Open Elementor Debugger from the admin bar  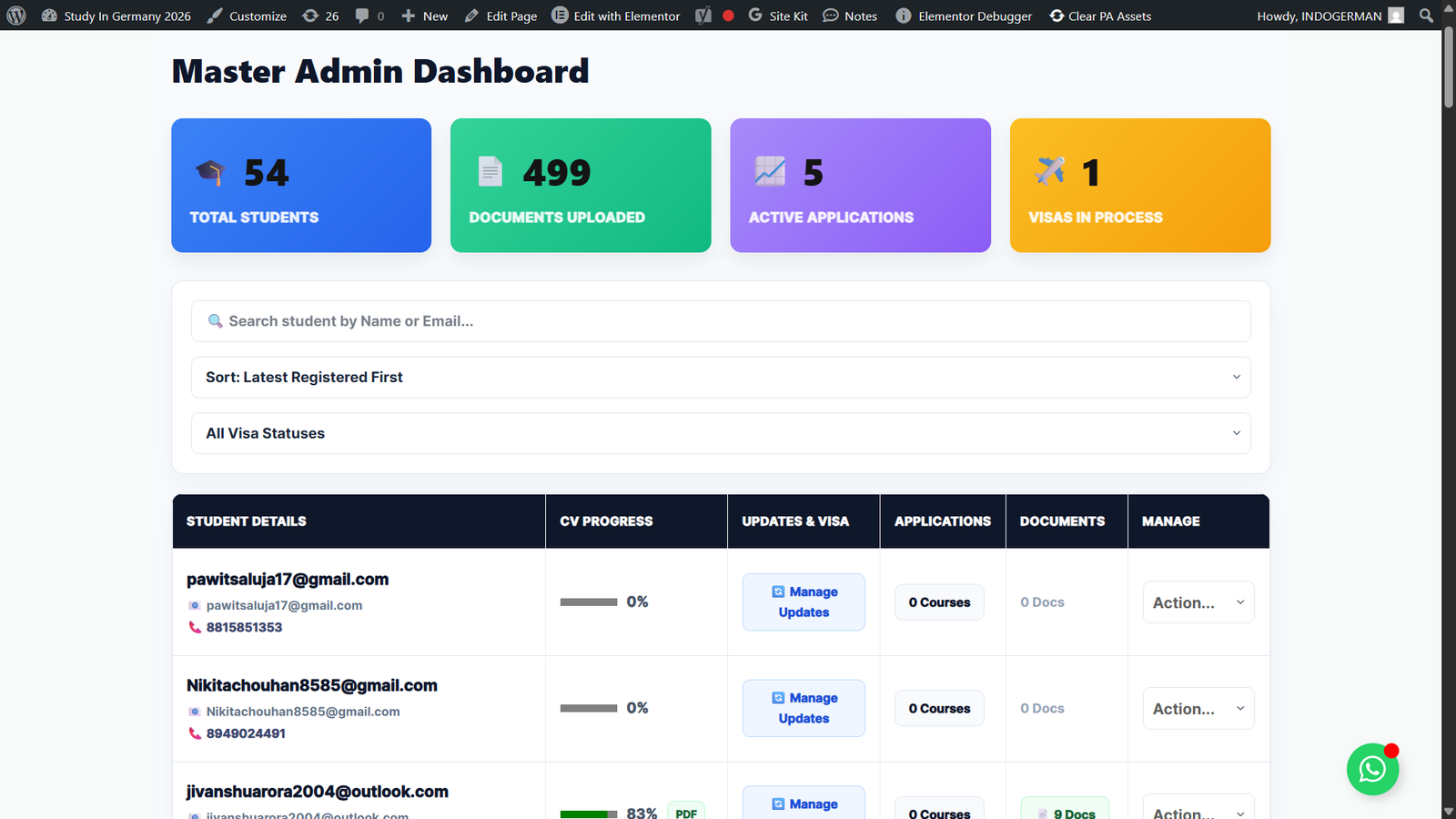click(x=964, y=15)
